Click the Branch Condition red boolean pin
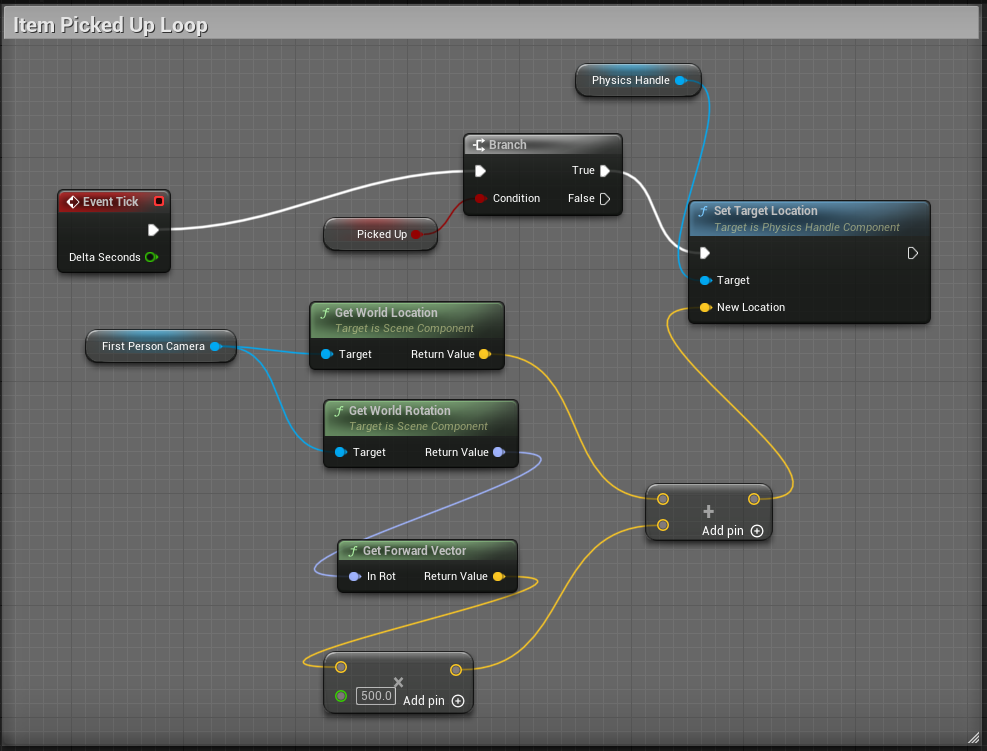The height and width of the screenshot is (751, 987). tap(480, 198)
